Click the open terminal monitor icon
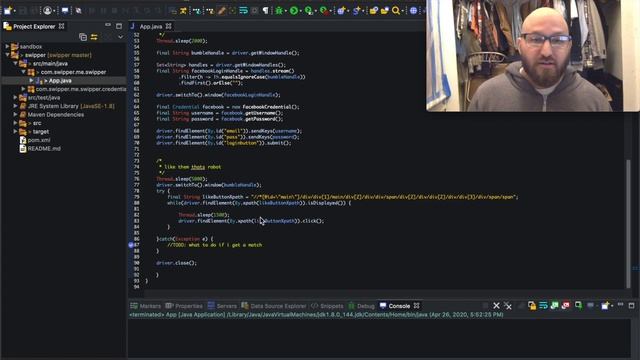This screenshot has width=640, height=360. 65,11
